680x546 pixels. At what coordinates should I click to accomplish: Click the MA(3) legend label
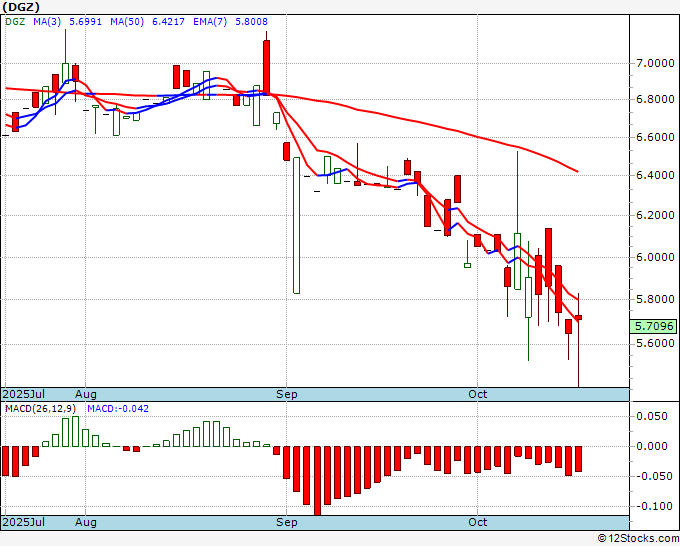(47, 22)
